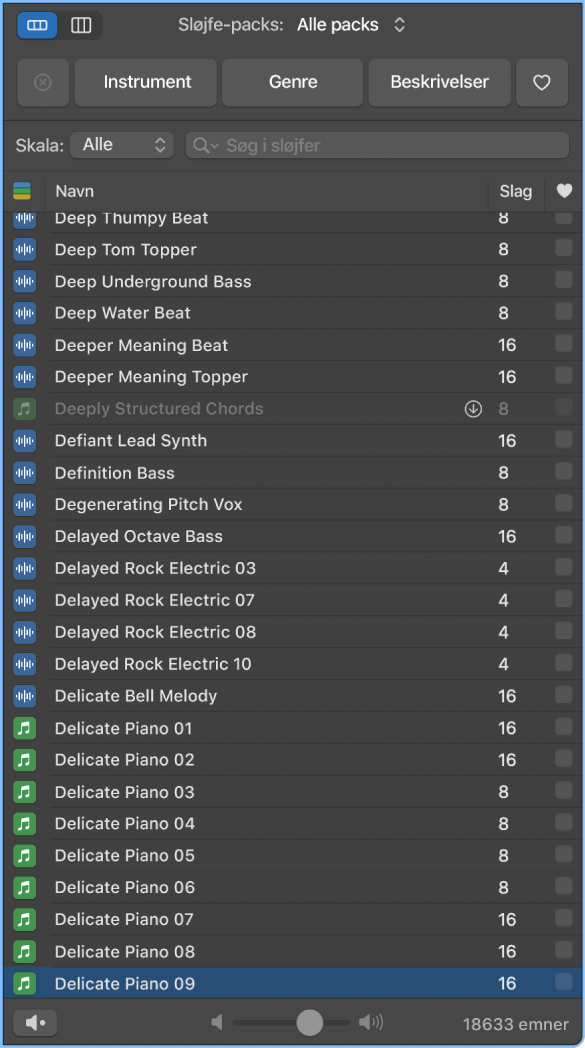Switch to button view layout icon
The height and width of the screenshot is (1048, 585).
[x=37, y=25]
